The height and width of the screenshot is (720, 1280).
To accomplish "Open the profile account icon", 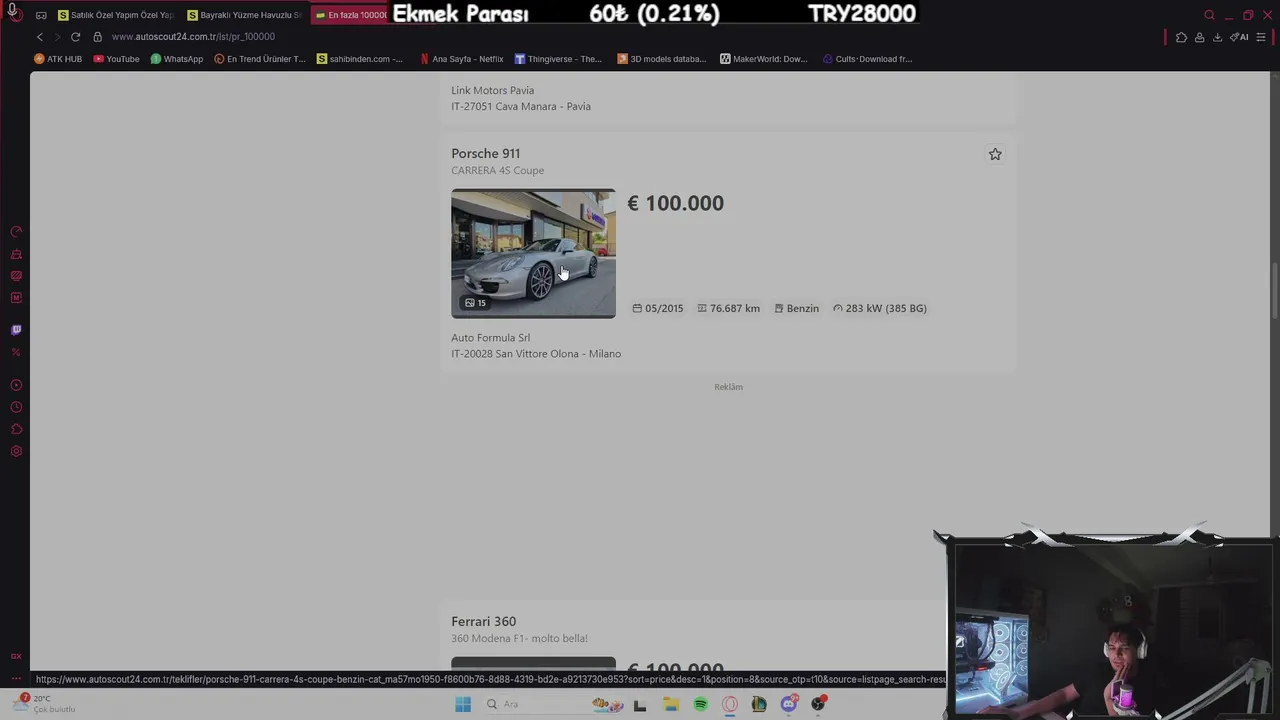I will click(1199, 37).
